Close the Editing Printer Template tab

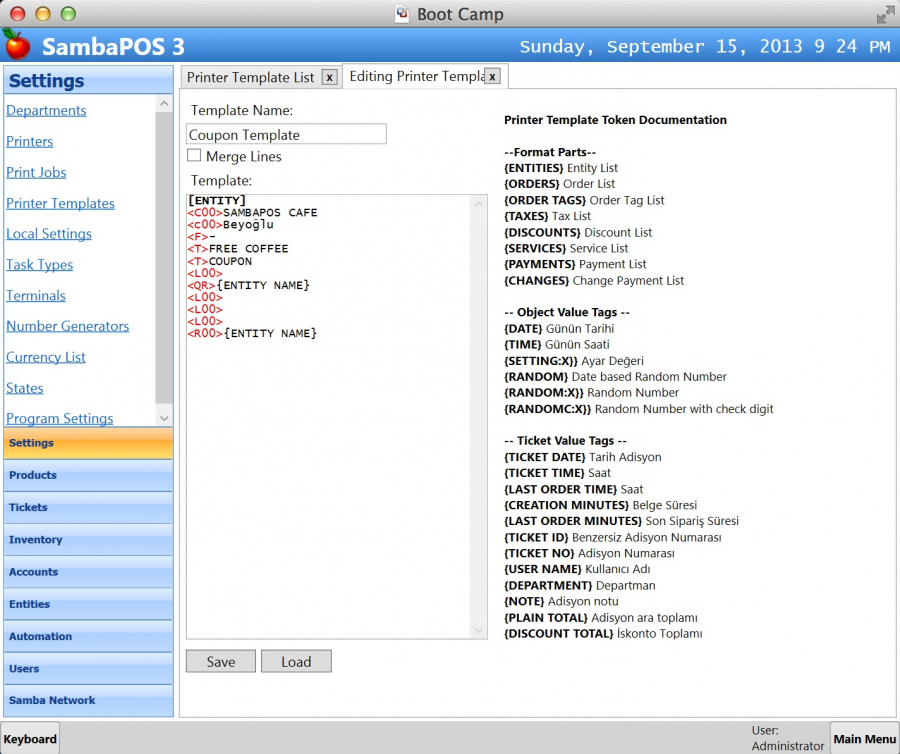click(x=492, y=76)
